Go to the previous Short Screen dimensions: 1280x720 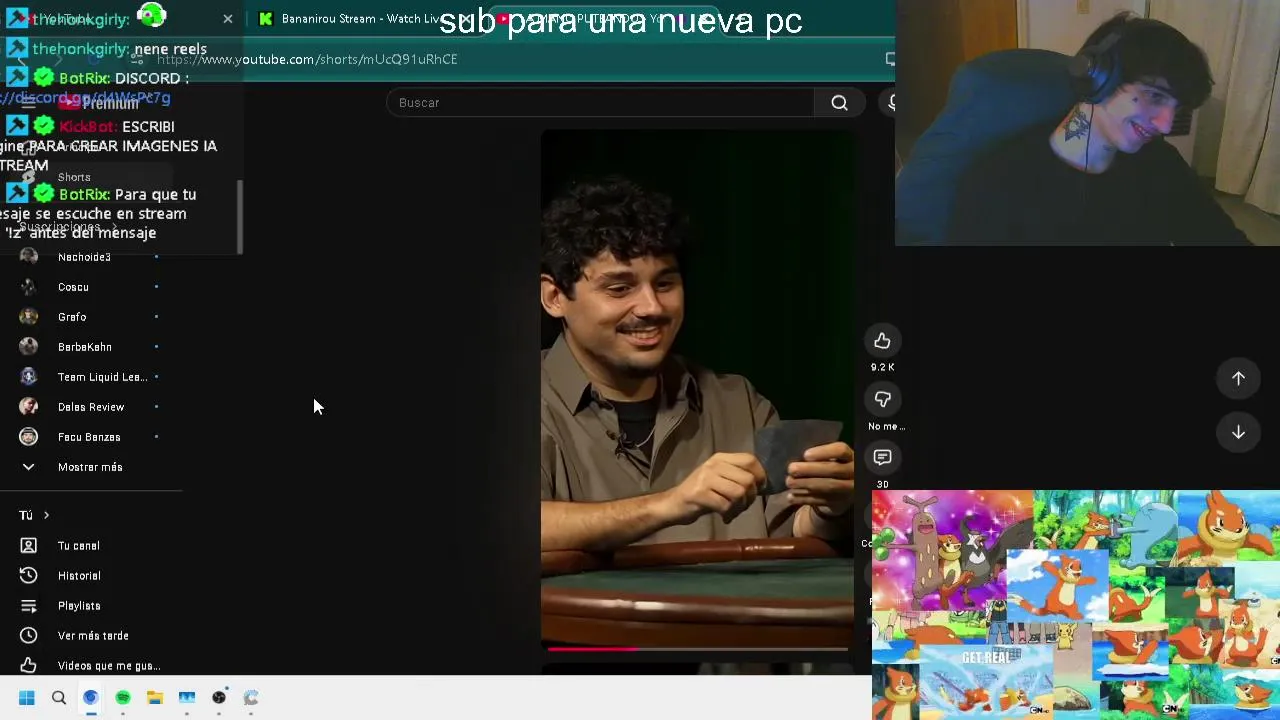coord(1238,378)
